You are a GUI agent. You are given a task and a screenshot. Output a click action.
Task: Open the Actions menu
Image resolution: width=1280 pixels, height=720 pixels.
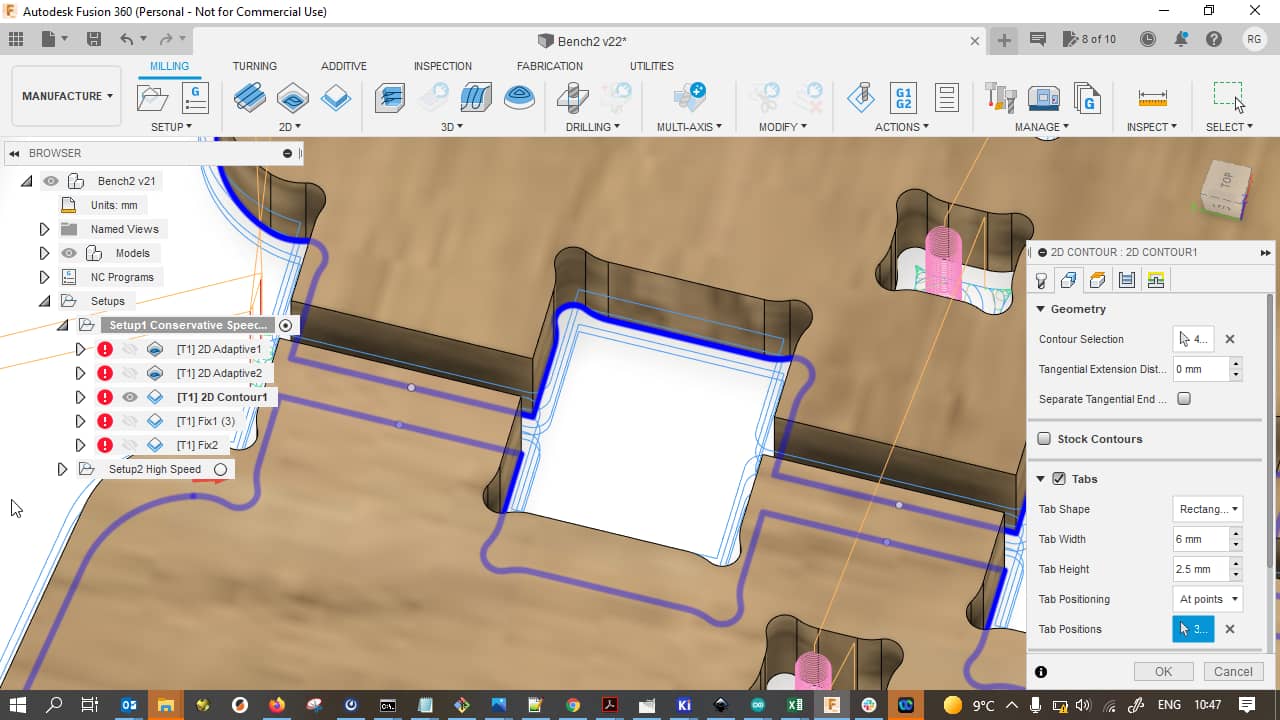(x=902, y=127)
